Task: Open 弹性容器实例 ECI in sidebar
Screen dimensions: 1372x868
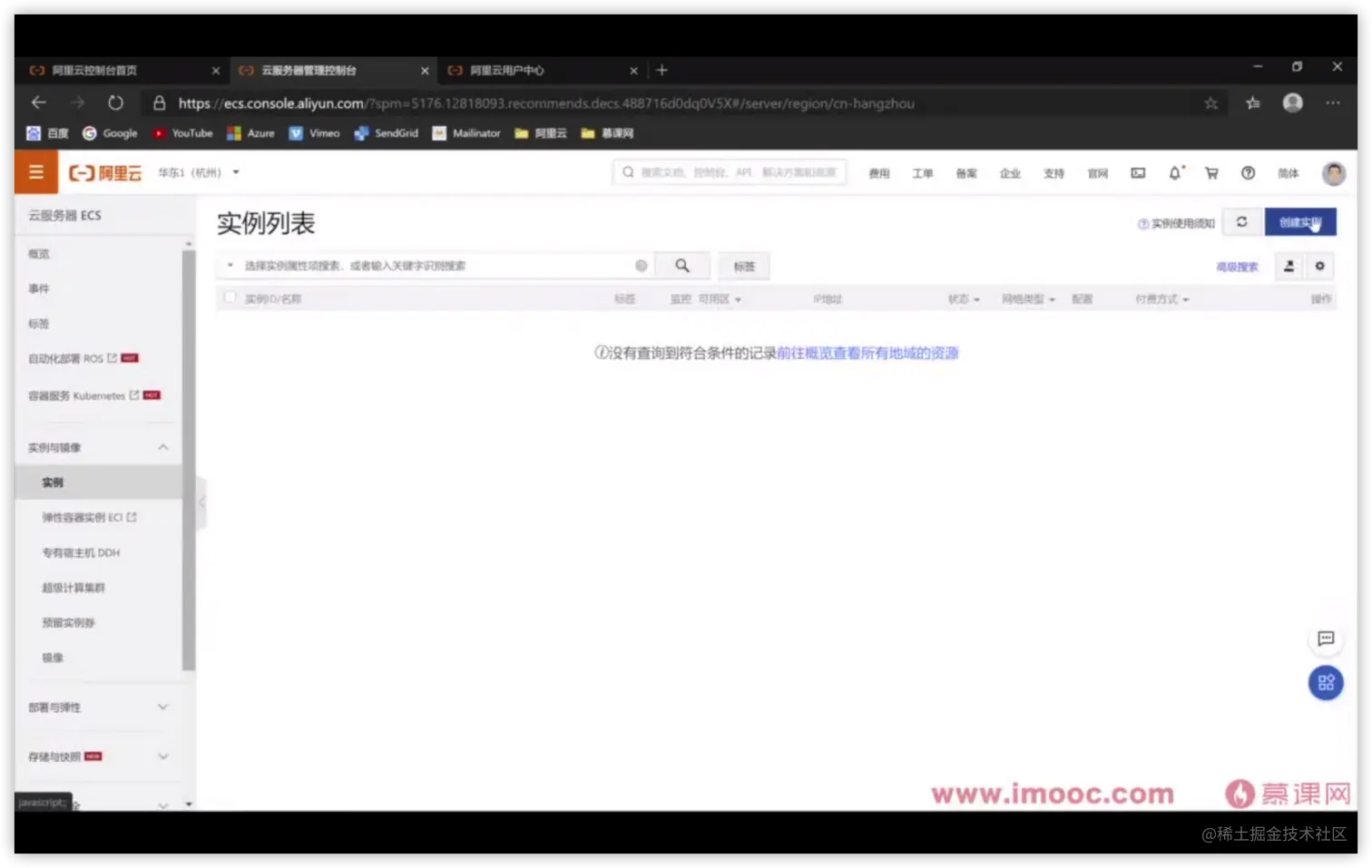Action: tap(89, 517)
